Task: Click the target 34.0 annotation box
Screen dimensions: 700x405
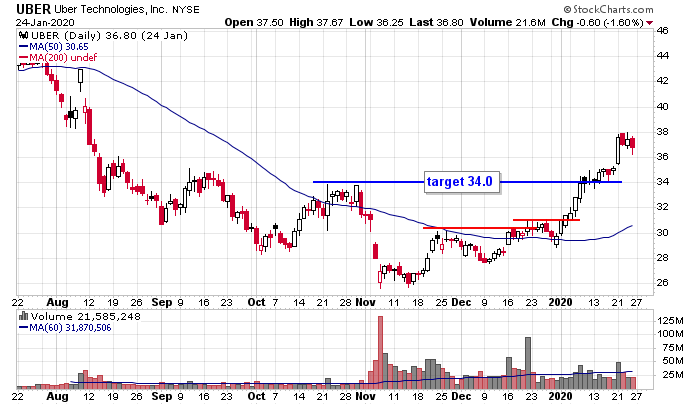Action: pos(462,182)
